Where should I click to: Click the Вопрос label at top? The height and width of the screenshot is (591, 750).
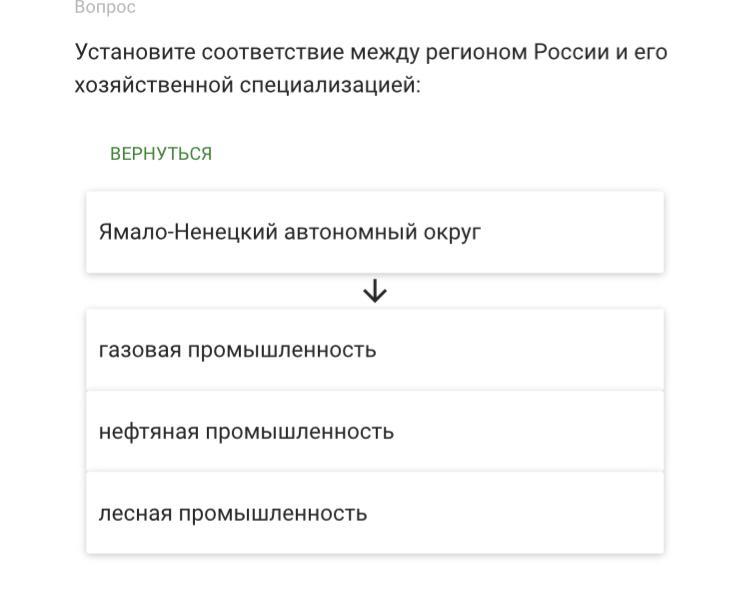[x=105, y=8]
